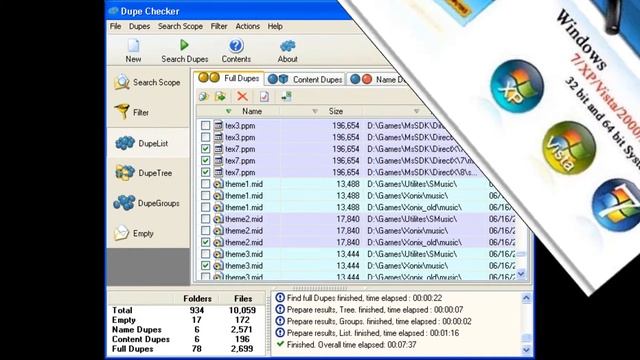This screenshot has width=640, height=360.
Task: Click the green sort arrow left of Name
Action: [x=229, y=111]
